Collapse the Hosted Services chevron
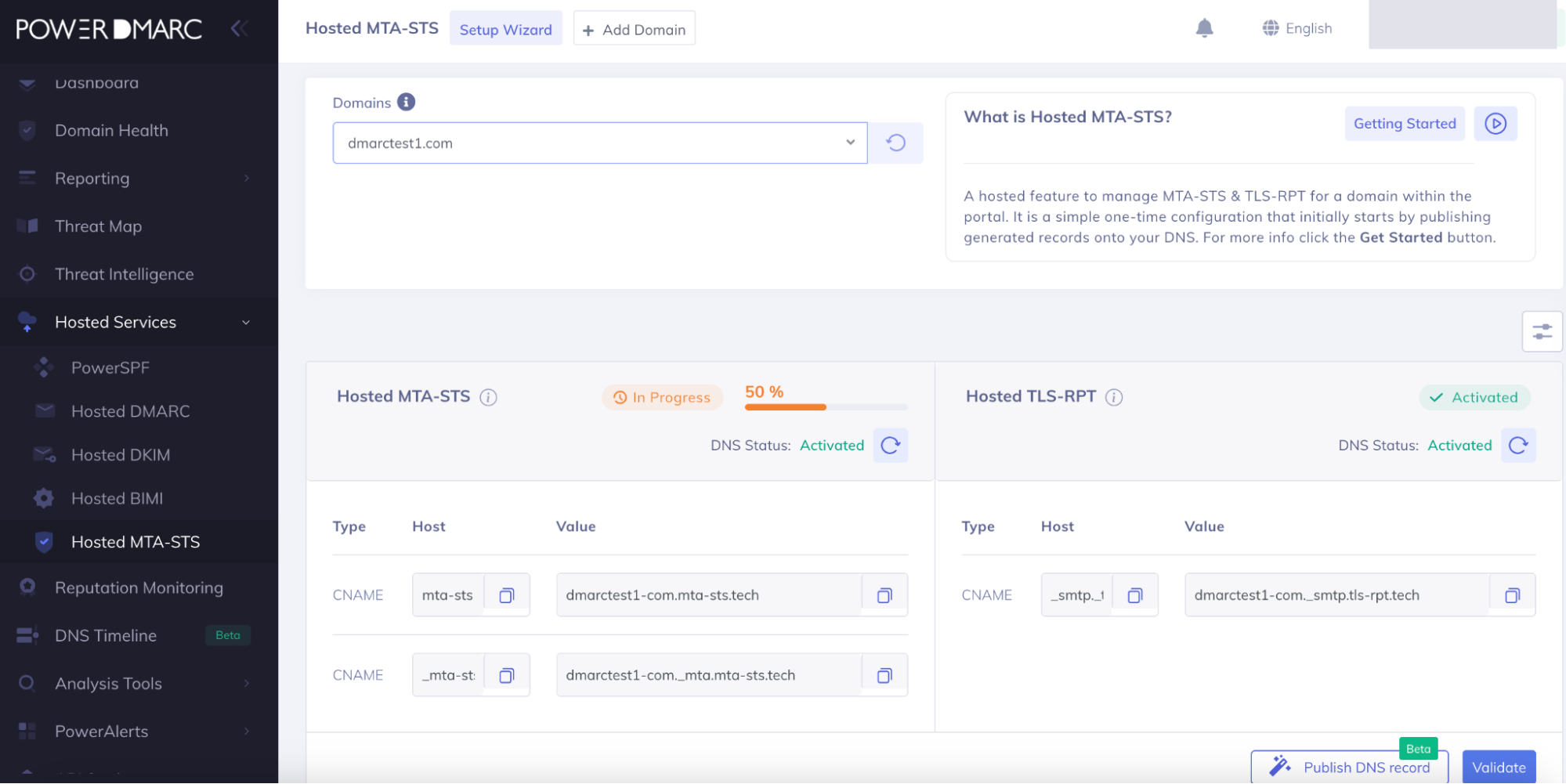This screenshot has width=1566, height=784. tap(246, 322)
